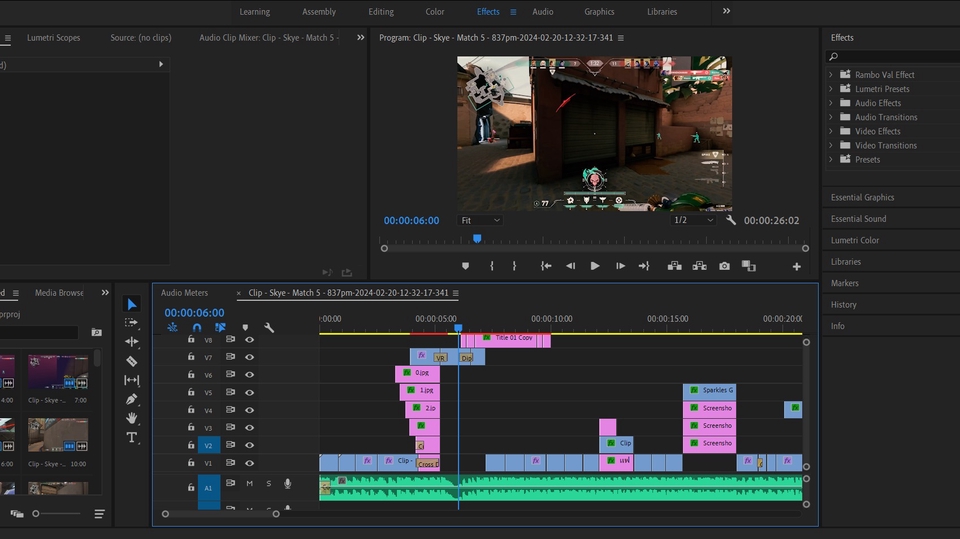960x539 pixels.
Task: Toggle timeline snapping magnet icon
Action: tap(197, 327)
